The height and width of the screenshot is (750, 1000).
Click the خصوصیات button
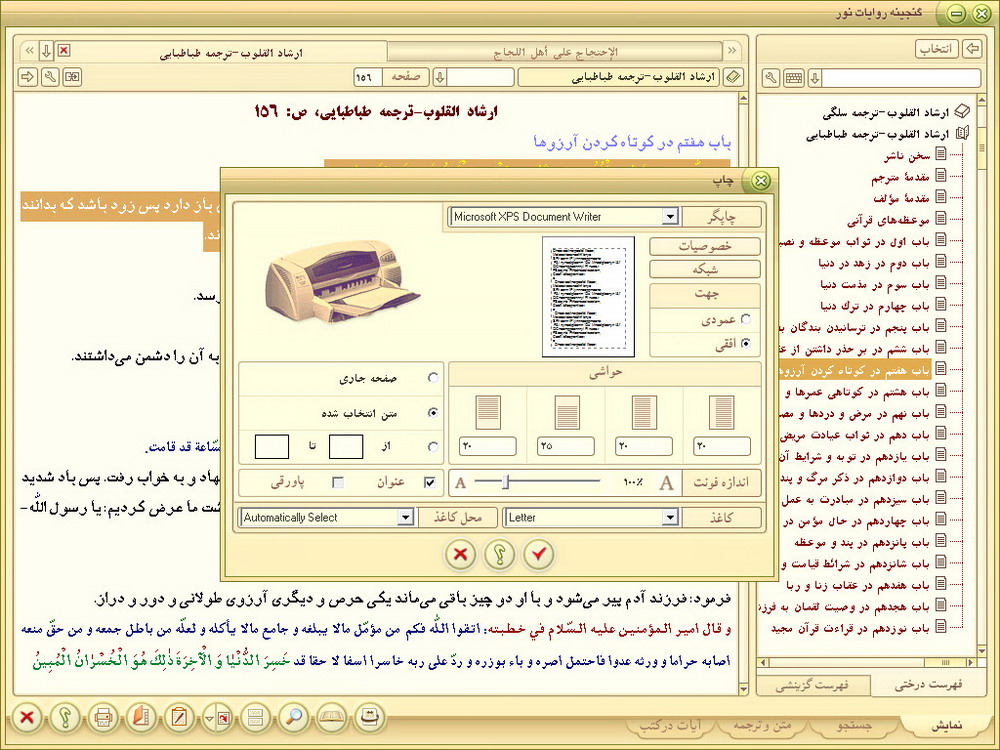tap(705, 246)
